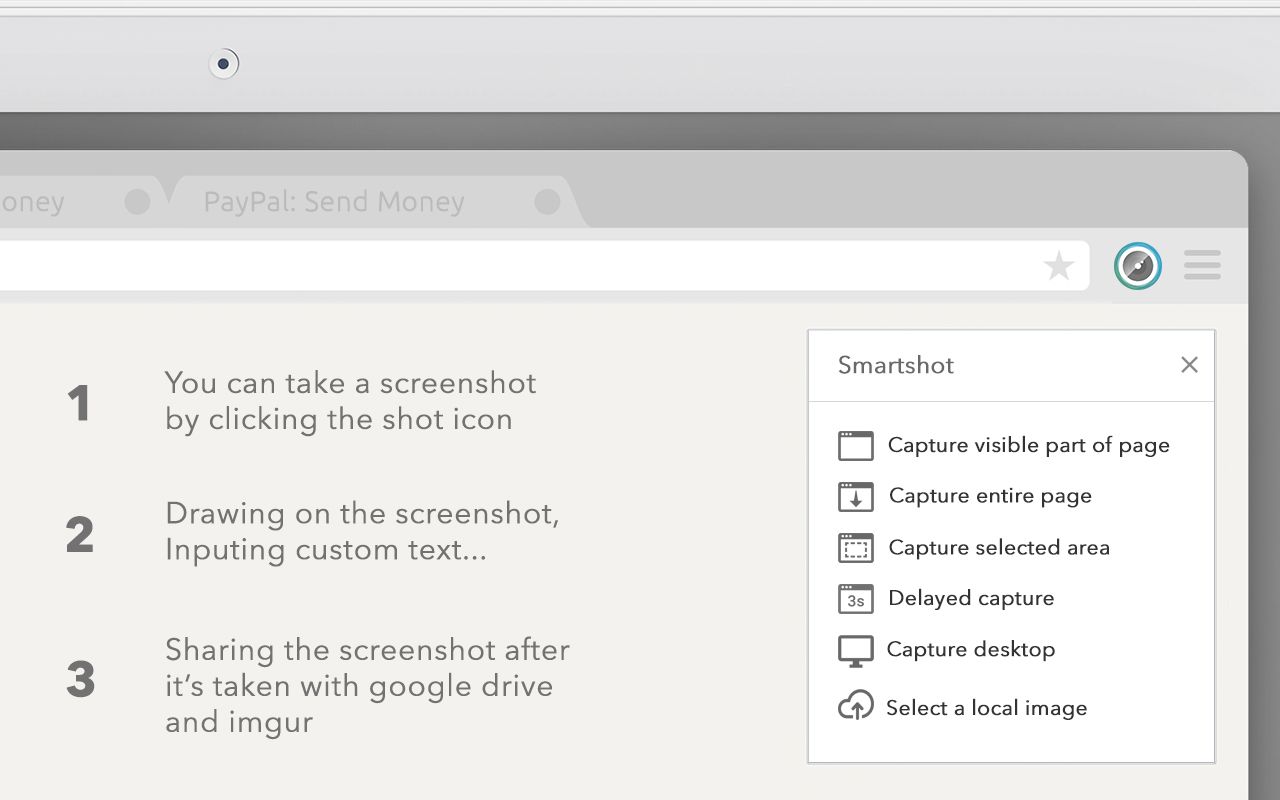This screenshot has width=1280, height=800.
Task: Click inside the browser address bar
Action: point(500,265)
